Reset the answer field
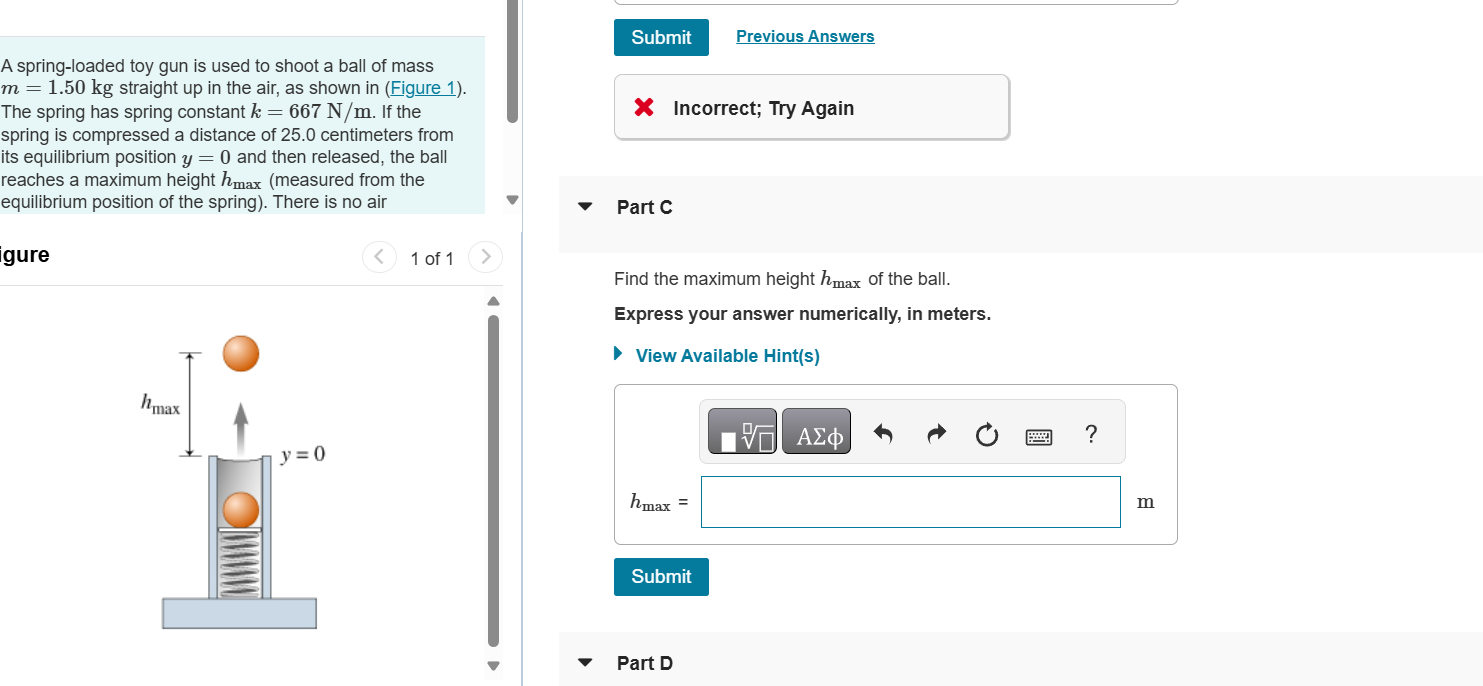Screen dimensions: 1483x686 pyautogui.click(x=986, y=434)
